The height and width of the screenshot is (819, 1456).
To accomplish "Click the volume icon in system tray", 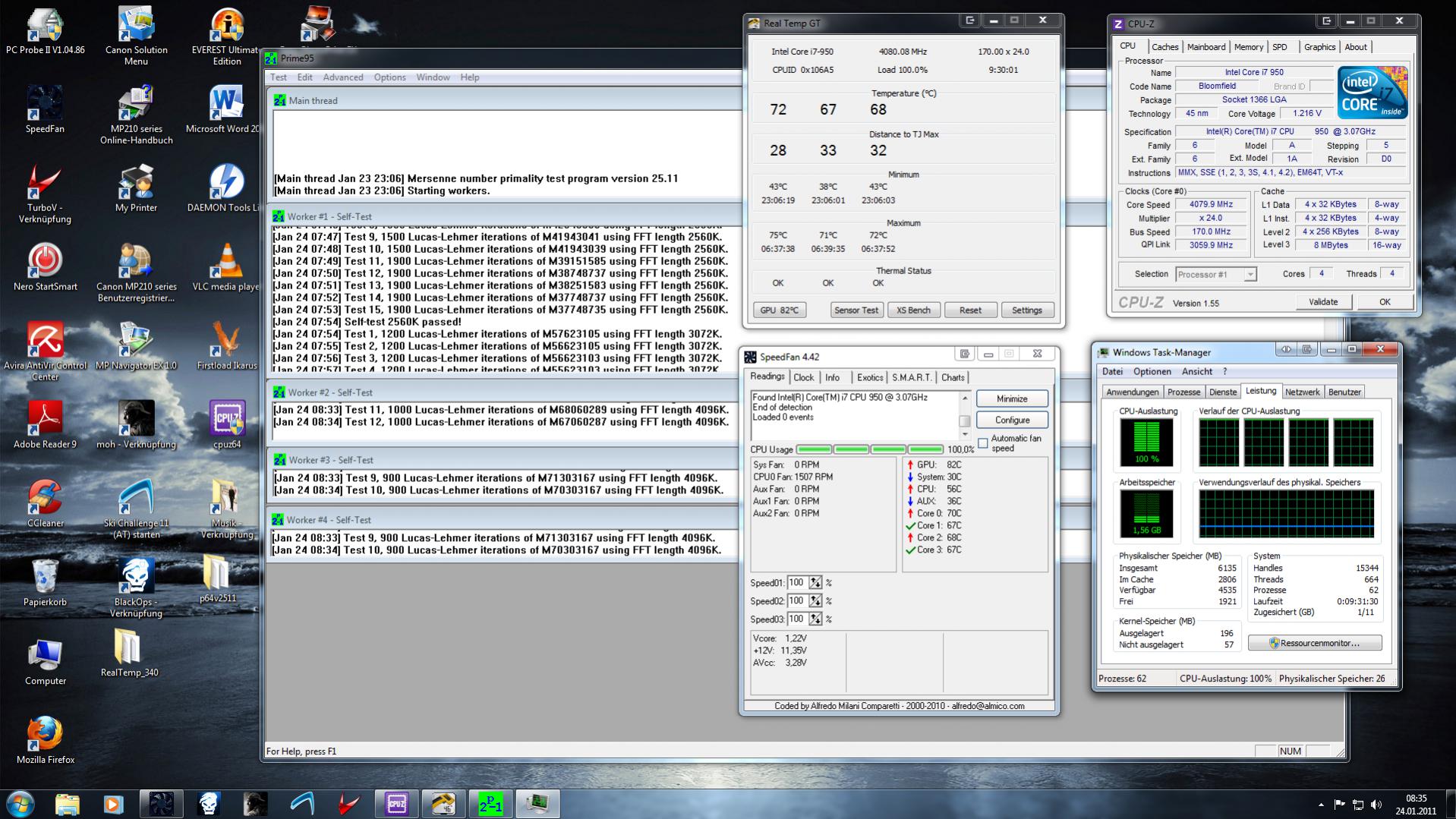I will tap(1376, 805).
